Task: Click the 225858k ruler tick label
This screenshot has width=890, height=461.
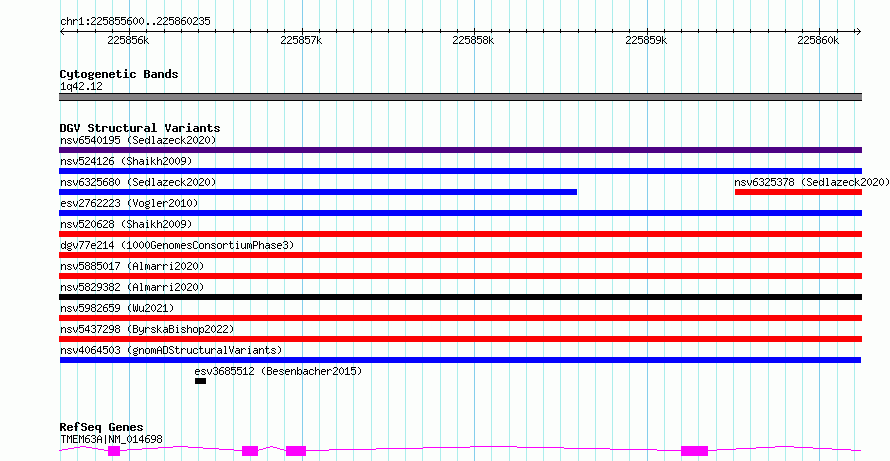Action: [473, 40]
